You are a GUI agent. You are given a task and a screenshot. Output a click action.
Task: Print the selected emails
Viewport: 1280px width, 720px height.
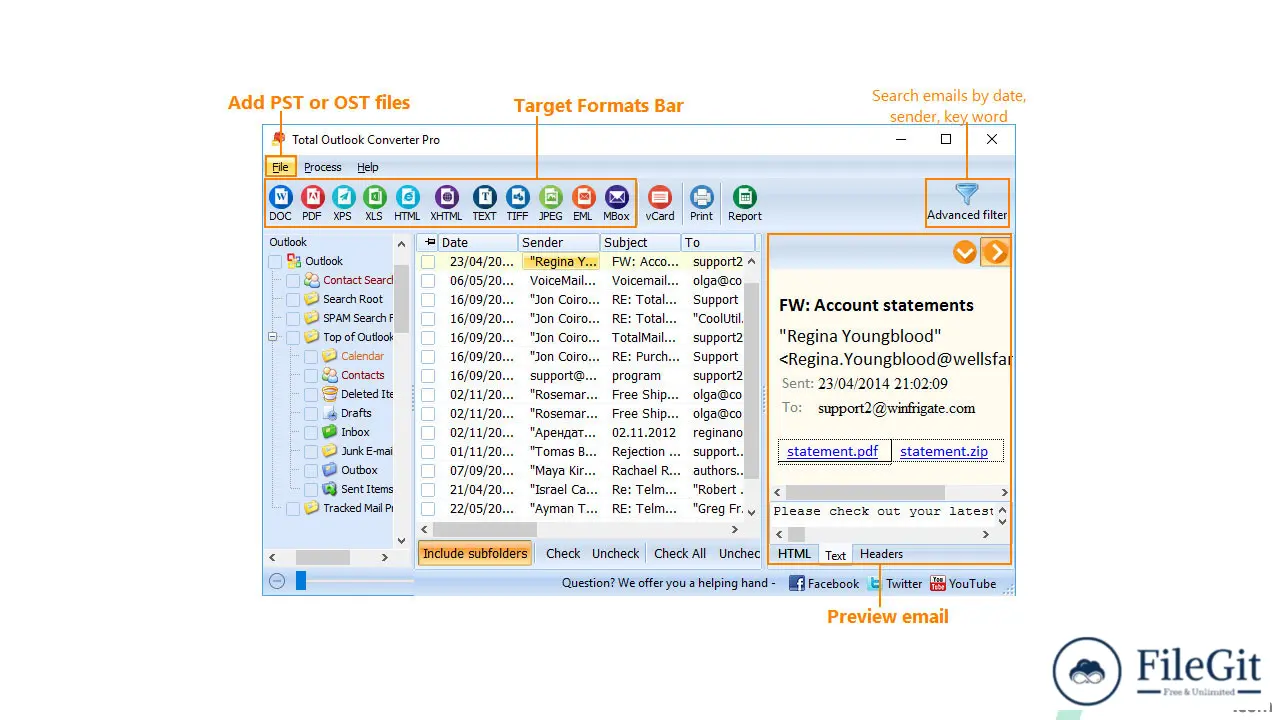point(702,203)
